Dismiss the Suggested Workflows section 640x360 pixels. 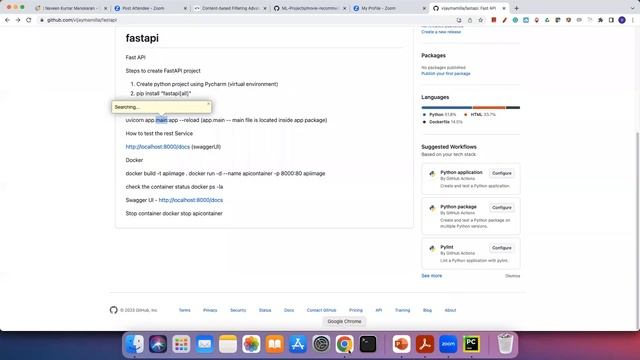click(513, 276)
